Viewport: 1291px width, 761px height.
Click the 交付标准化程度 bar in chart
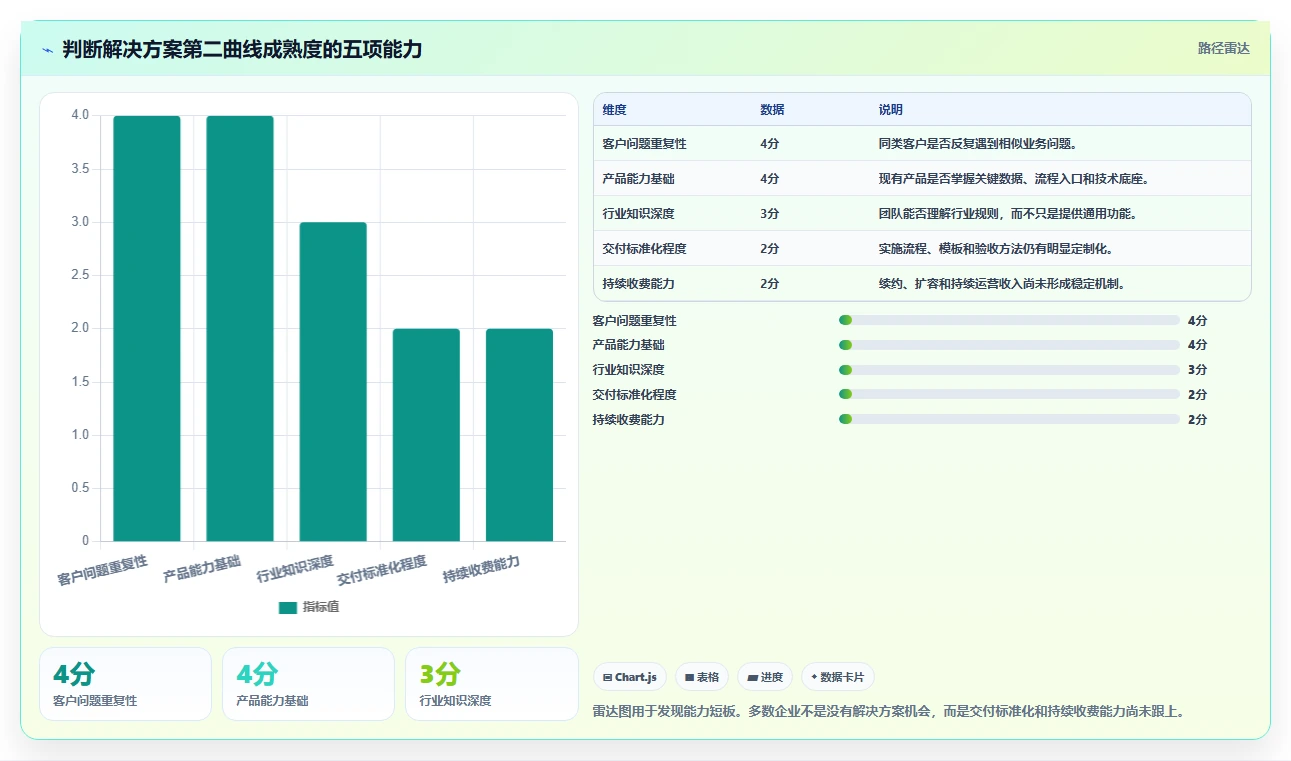426,435
